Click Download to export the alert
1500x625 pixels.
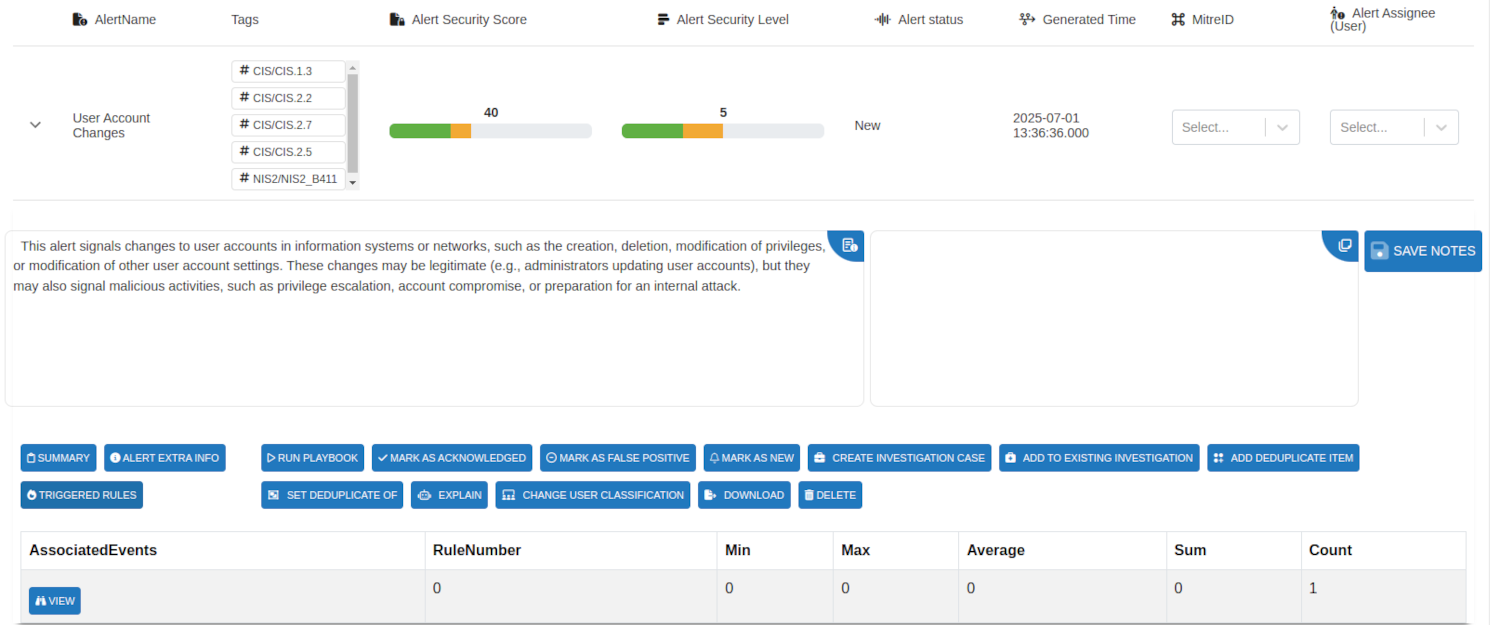[x=743, y=495]
